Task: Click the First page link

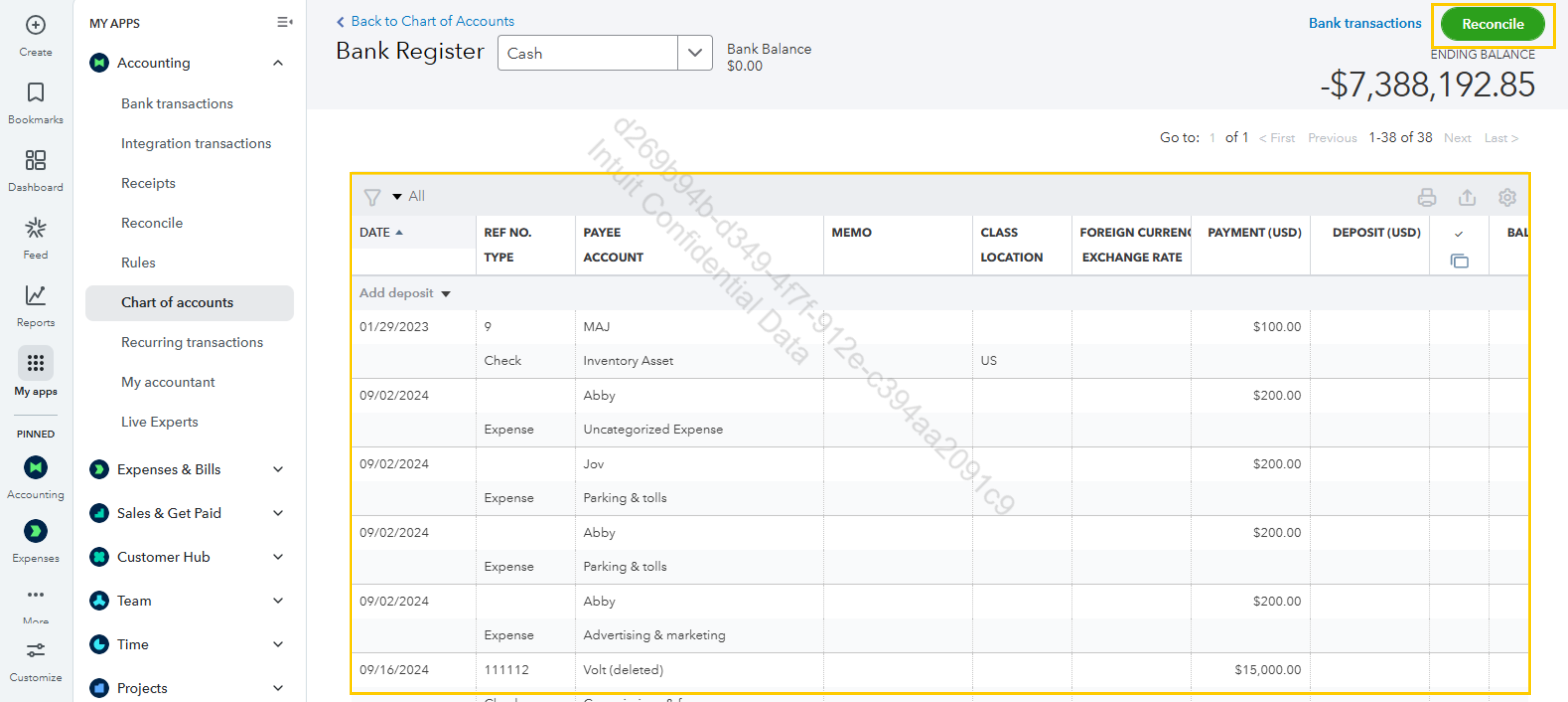Action: click(1277, 138)
